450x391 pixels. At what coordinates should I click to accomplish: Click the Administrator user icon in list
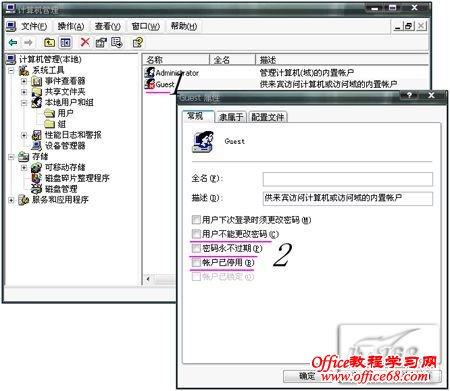point(150,72)
